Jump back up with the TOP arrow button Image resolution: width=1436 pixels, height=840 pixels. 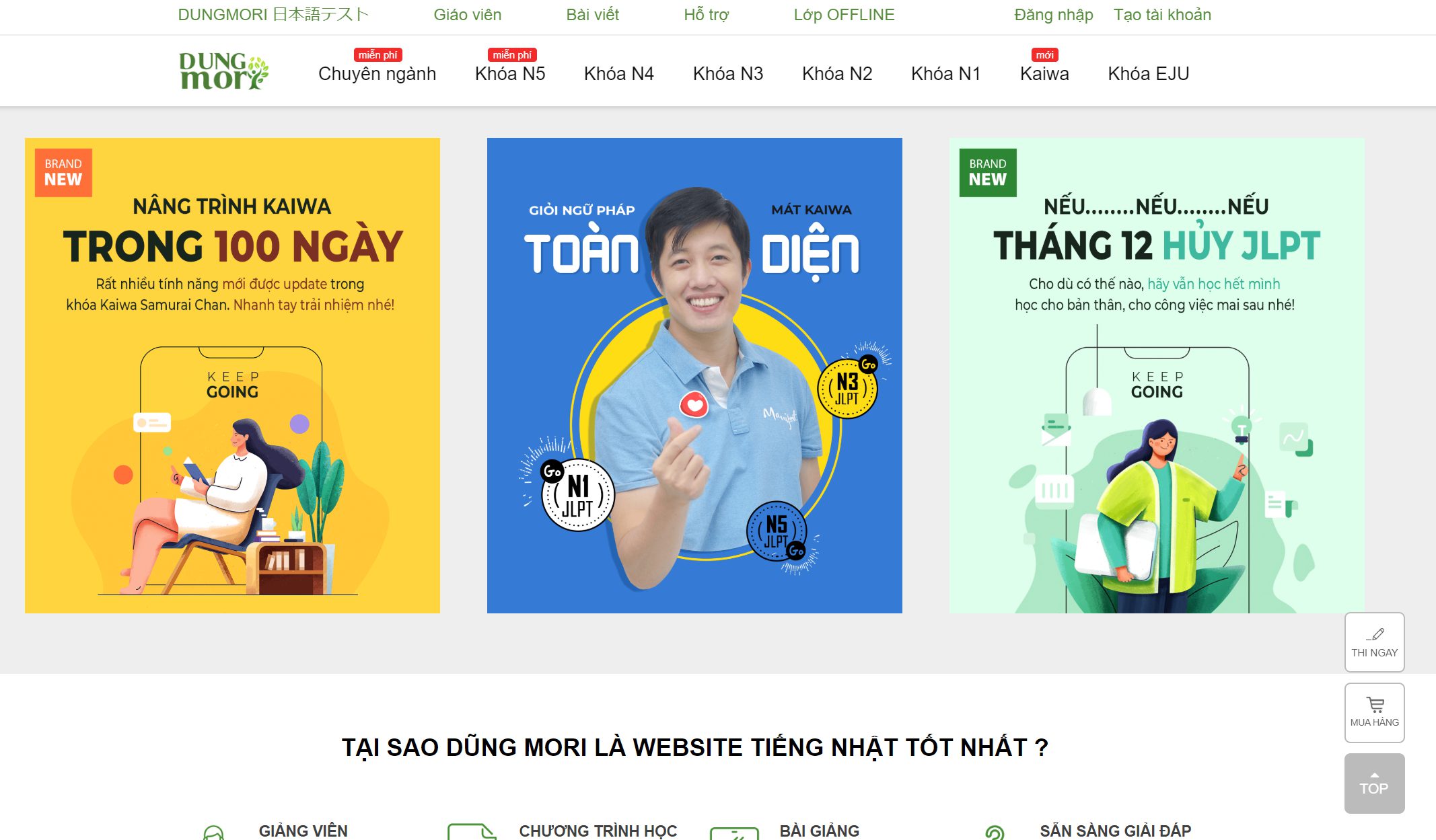1374,784
